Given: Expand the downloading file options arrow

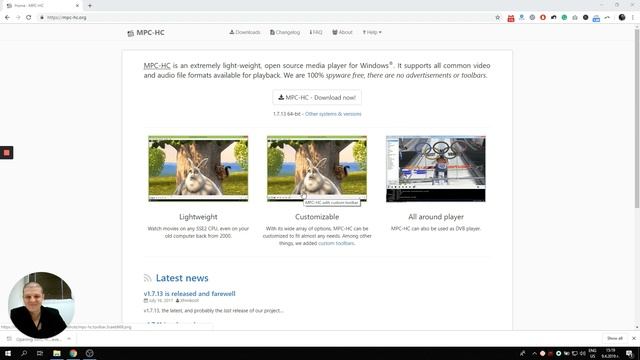Looking at the screenshot, I should (69, 339).
